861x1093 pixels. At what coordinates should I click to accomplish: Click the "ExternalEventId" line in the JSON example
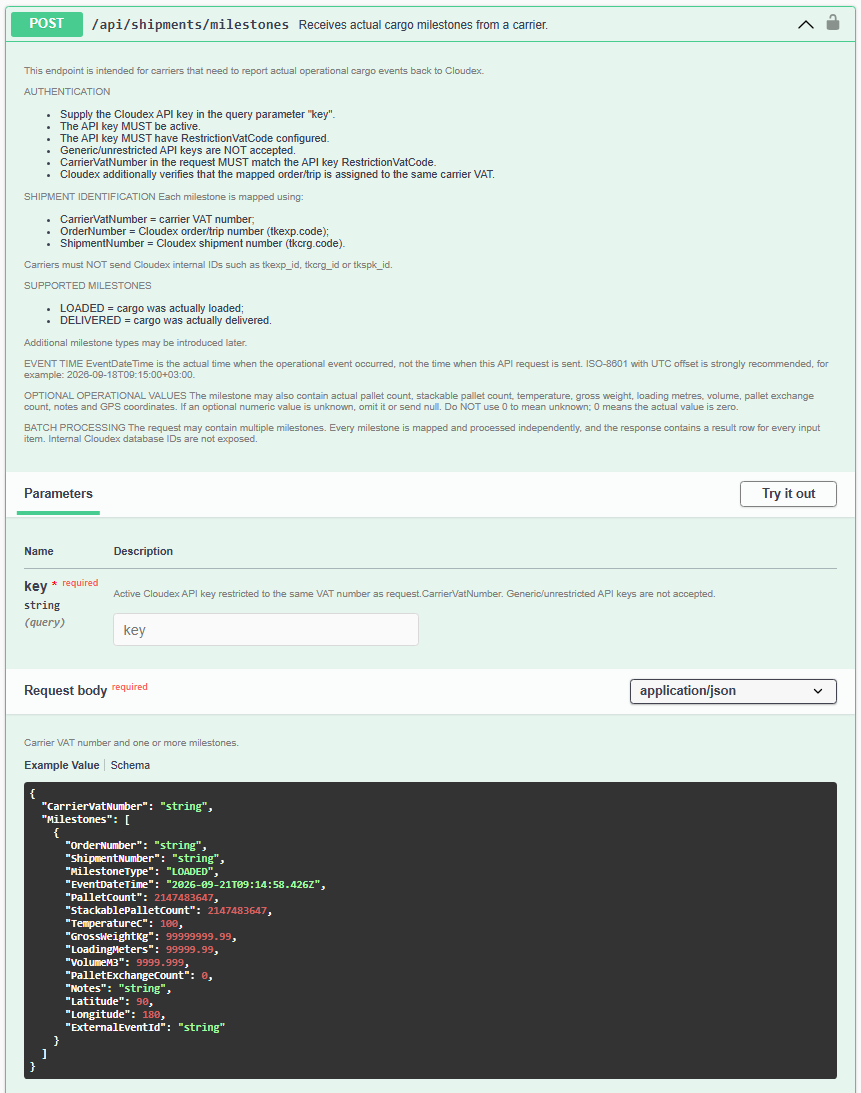(x=145, y=1027)
